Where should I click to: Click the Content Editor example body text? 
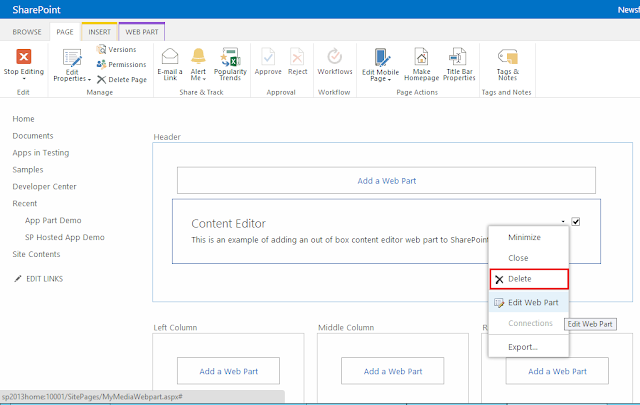(340, 240)
